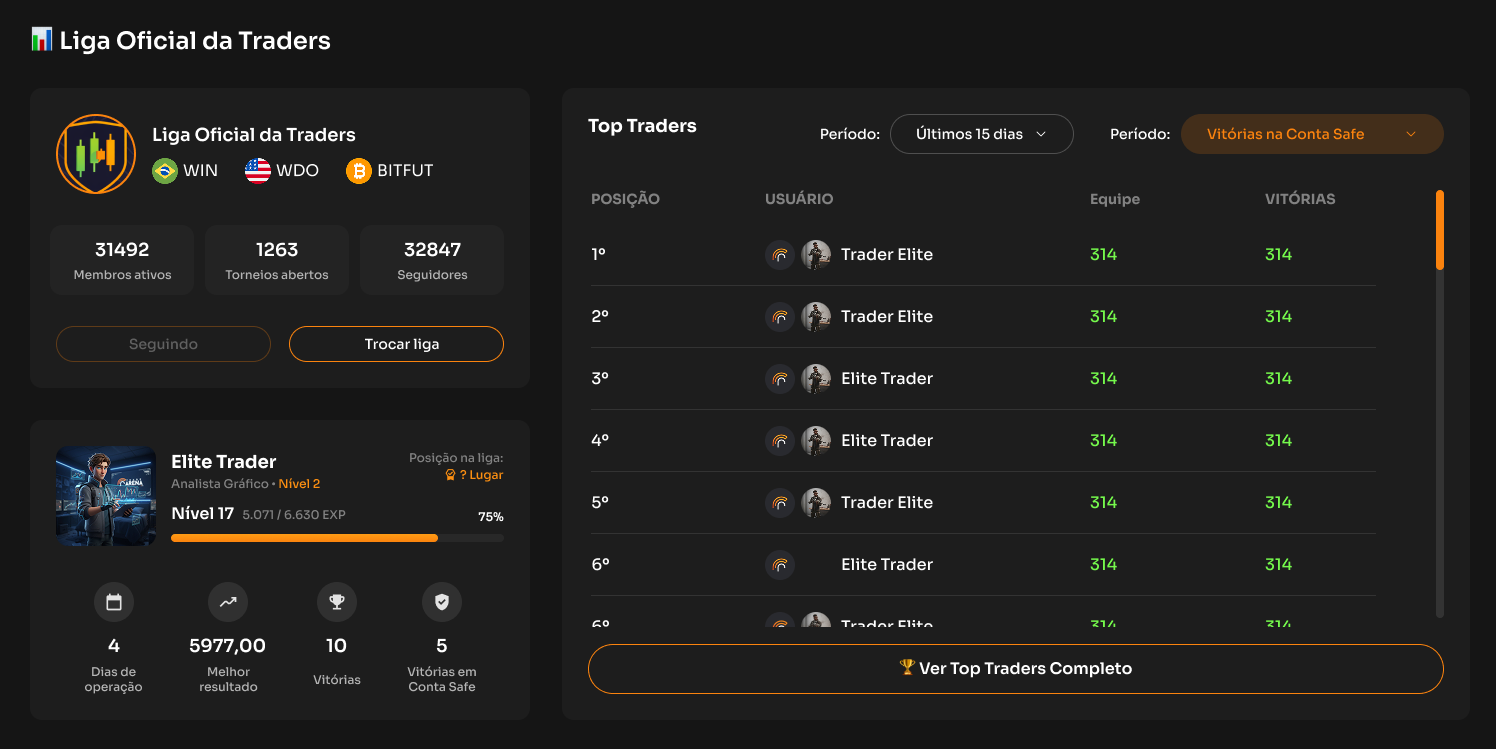Click the 5977,00 Melhor resultado value
The height and width of the screenshot is (749, 1496).
click(x=228, y=646)
